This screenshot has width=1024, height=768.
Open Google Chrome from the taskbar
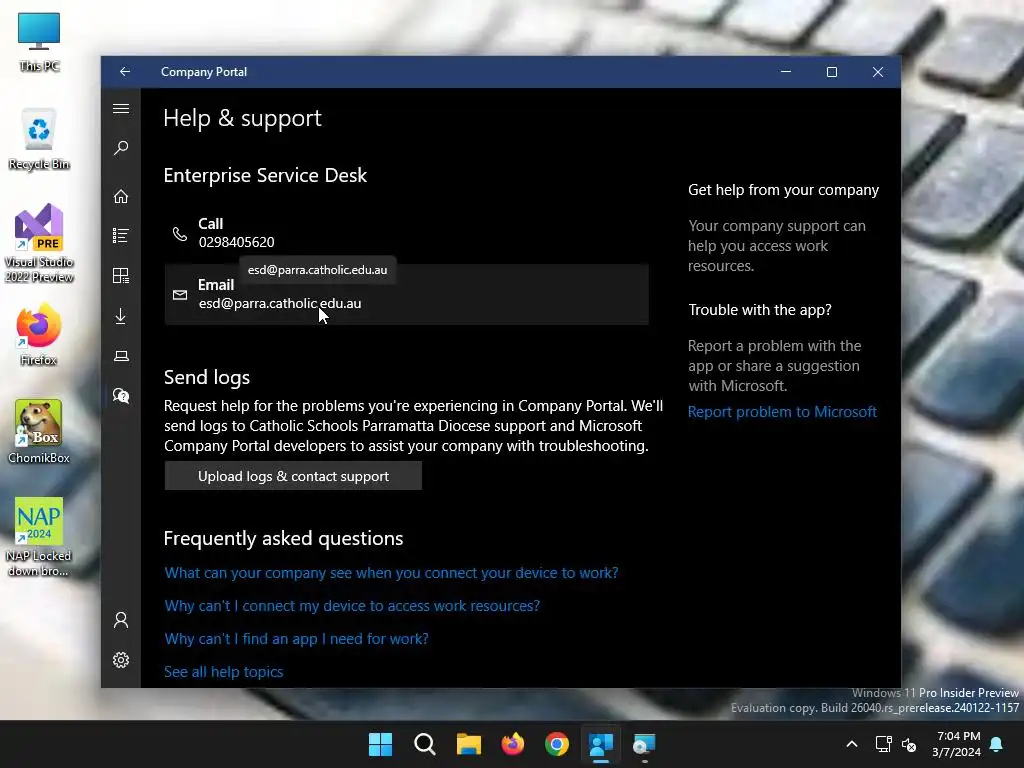click(557, 744)
